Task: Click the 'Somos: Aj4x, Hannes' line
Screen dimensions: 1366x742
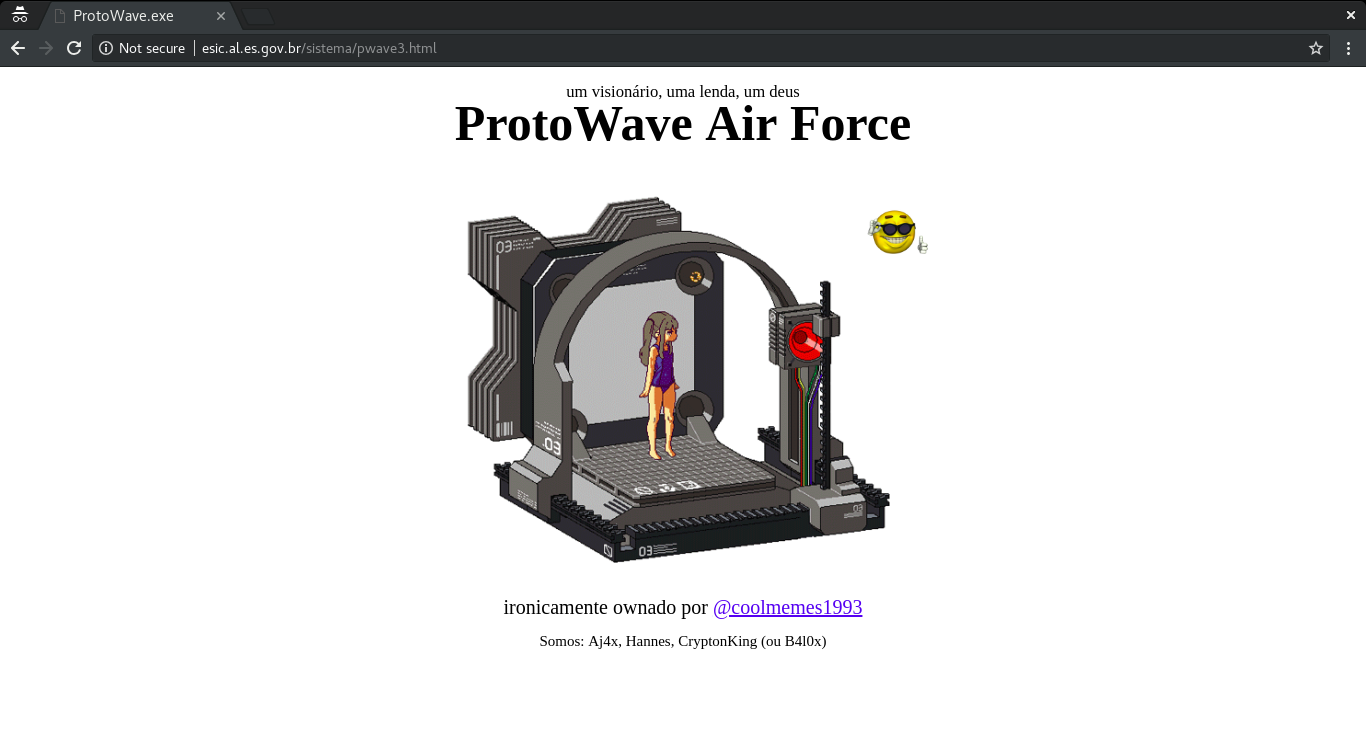Action: coord(683,641)
